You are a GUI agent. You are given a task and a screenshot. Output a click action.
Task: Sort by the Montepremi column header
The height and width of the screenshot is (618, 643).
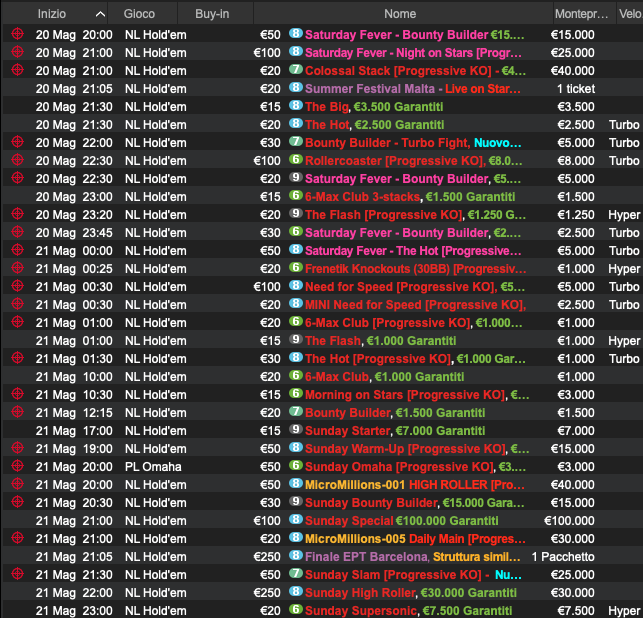(581, 14)
